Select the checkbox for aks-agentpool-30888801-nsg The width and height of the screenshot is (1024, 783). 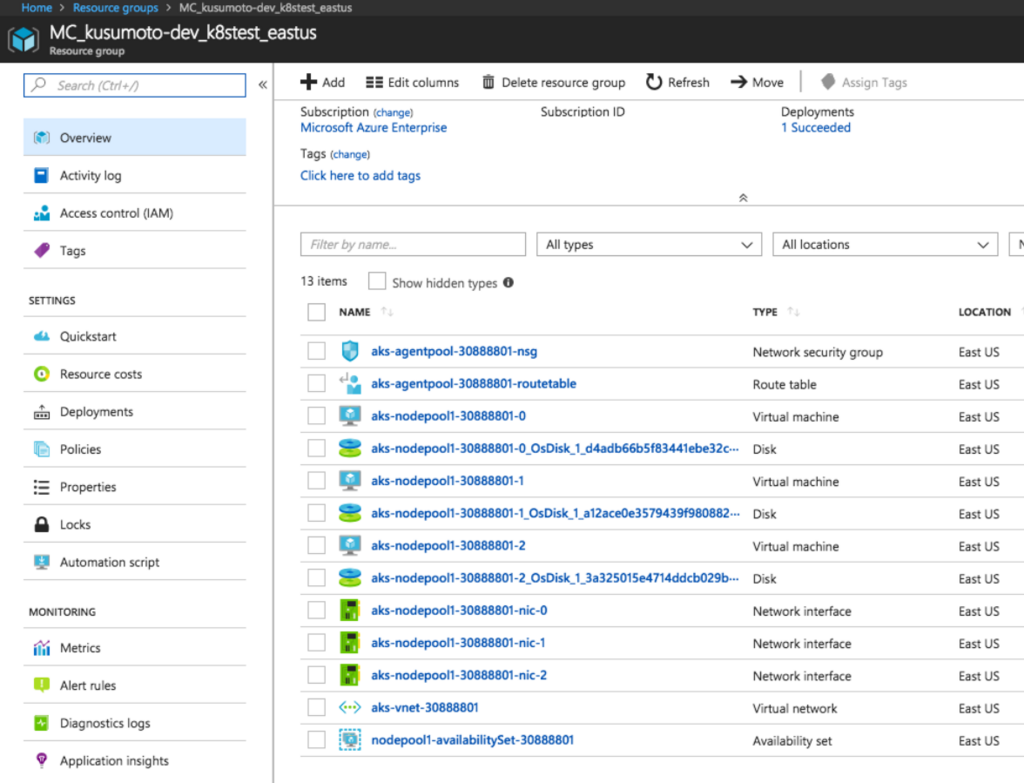pos(317,351)
